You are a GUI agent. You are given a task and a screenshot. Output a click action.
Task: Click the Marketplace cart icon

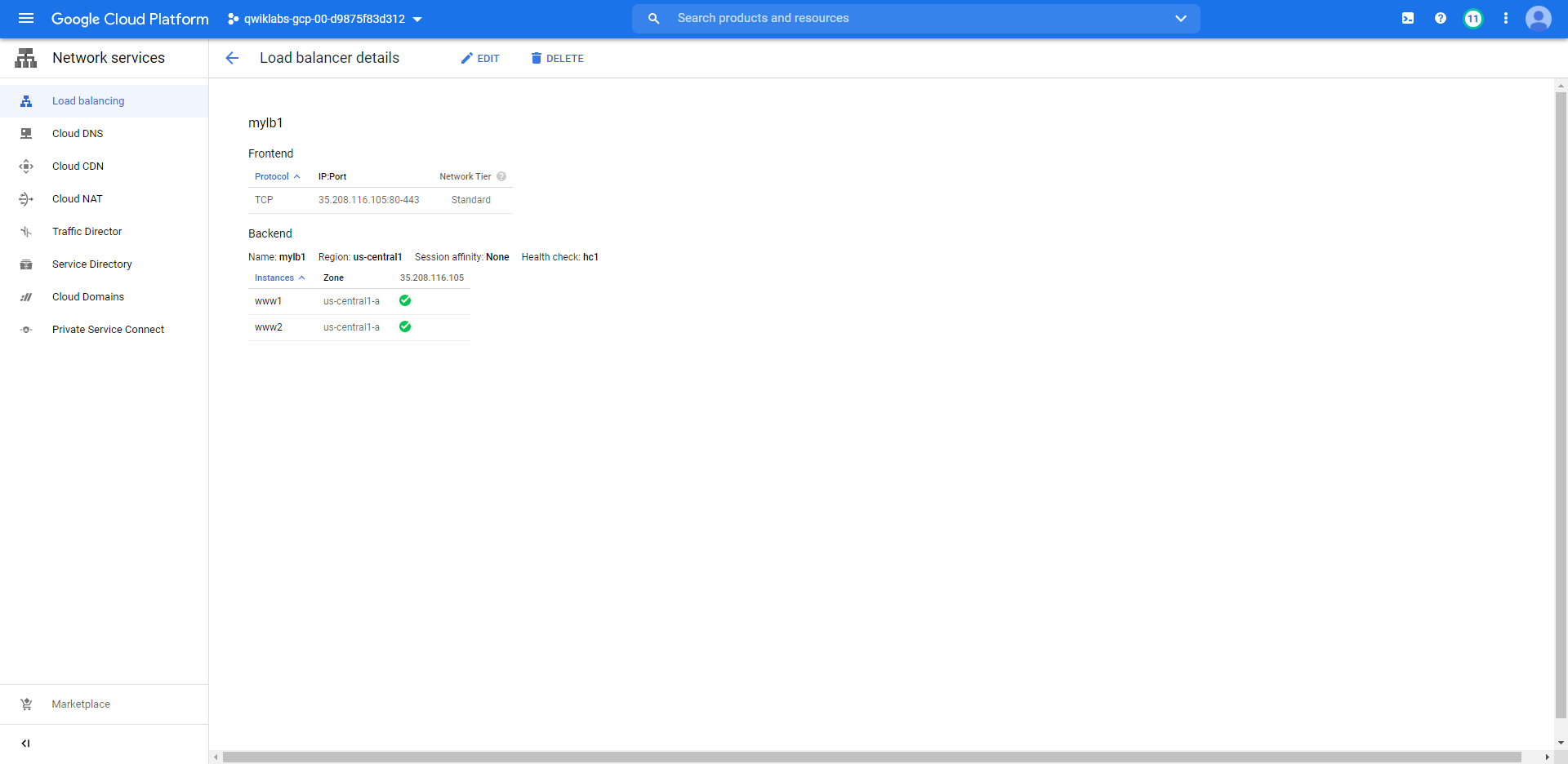point(26,704)
